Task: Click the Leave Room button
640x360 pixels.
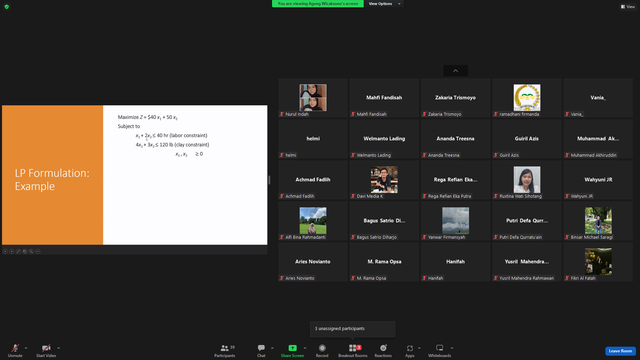Action: point(620,351)
